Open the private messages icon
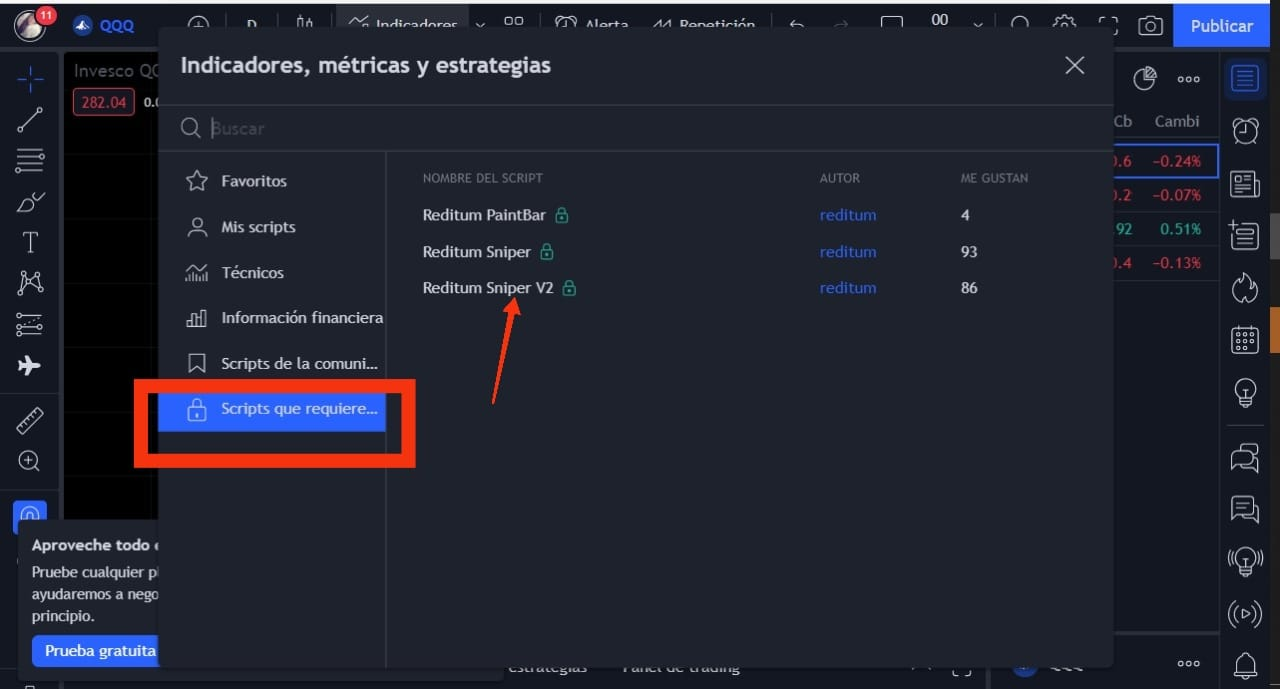This screenshot has width=1280, height=689. pos(1245,509)
